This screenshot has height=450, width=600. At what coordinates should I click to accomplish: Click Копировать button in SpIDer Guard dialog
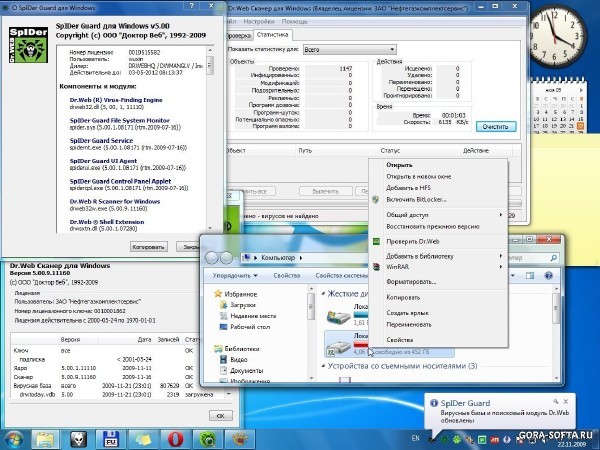[x=148, y=247]
